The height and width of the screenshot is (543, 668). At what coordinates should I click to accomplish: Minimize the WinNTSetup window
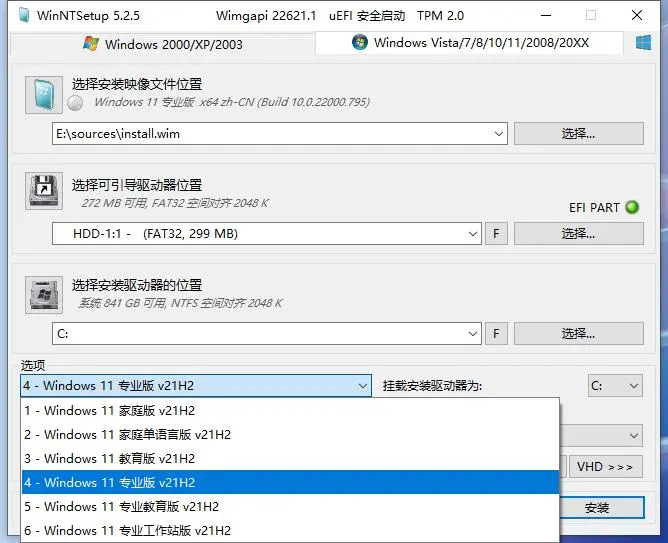point(546,15)
